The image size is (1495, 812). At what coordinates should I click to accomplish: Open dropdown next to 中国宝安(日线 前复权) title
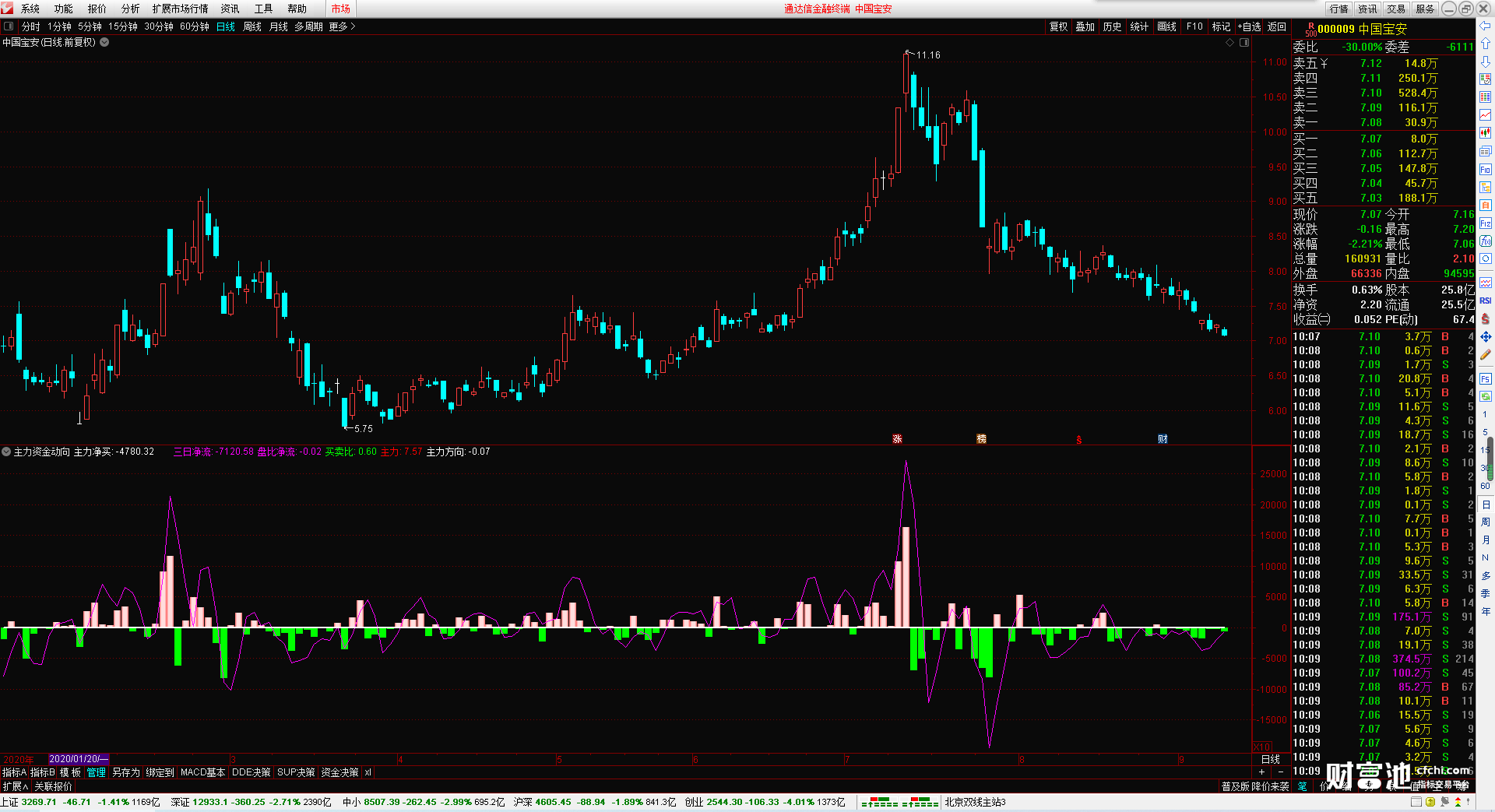coord(104,42)
